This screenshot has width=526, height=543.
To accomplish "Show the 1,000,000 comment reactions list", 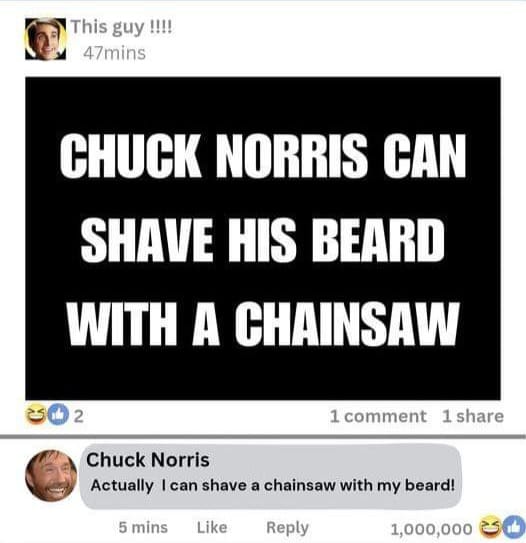I will tap(431, 529).
